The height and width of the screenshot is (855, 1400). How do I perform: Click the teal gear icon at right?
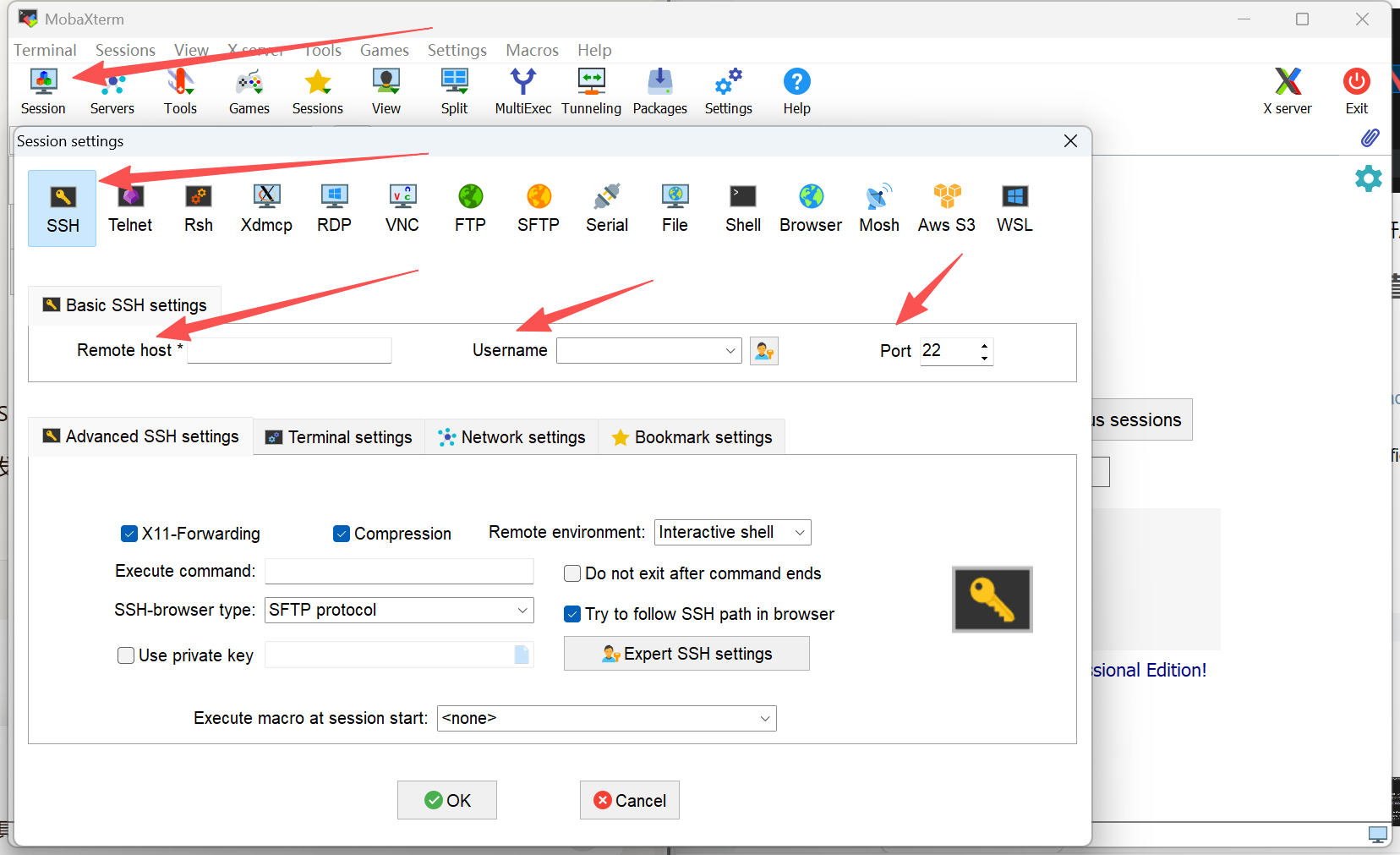pos(1369,178)
